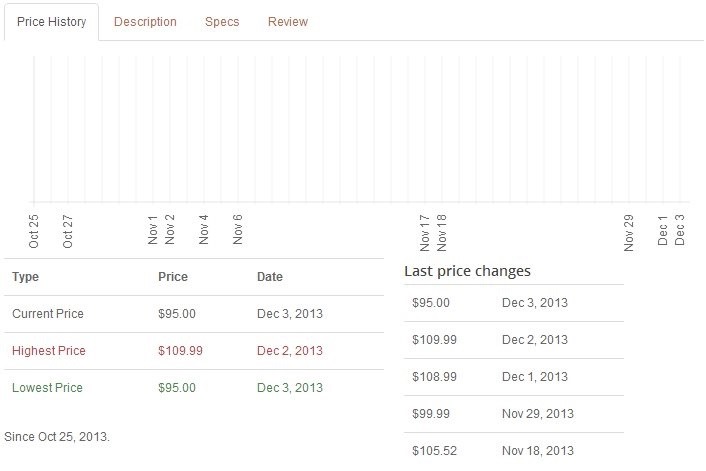Image resolution: width=706 pixels, height=471 pixels.
Task: Select the Nov 29 axis date marker
Action: click(x=629, y=232)
